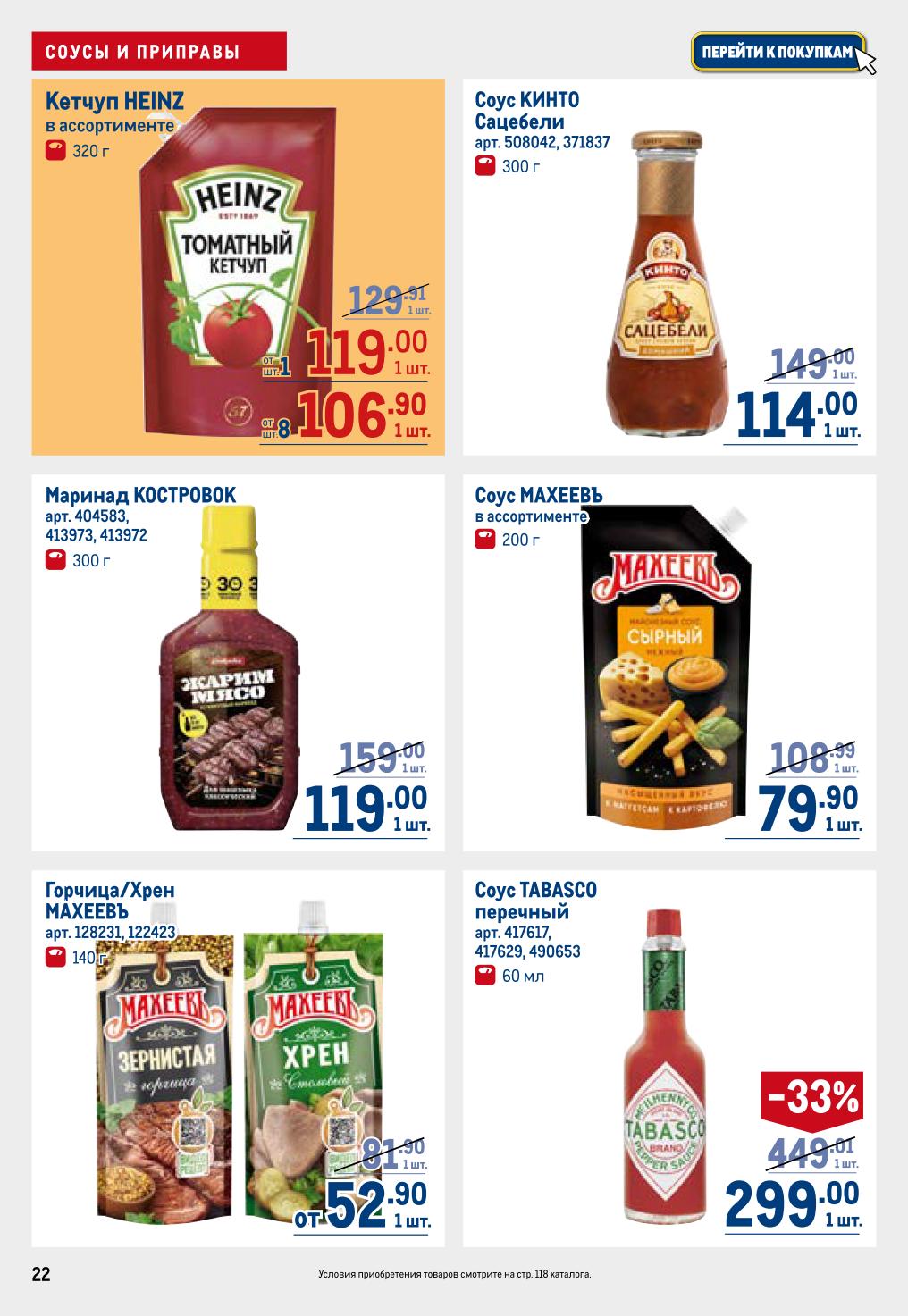The width and height of the screenshot is (908, 1316).
Task: Click the weight icon beside 320 г
Action: (55, 150)
